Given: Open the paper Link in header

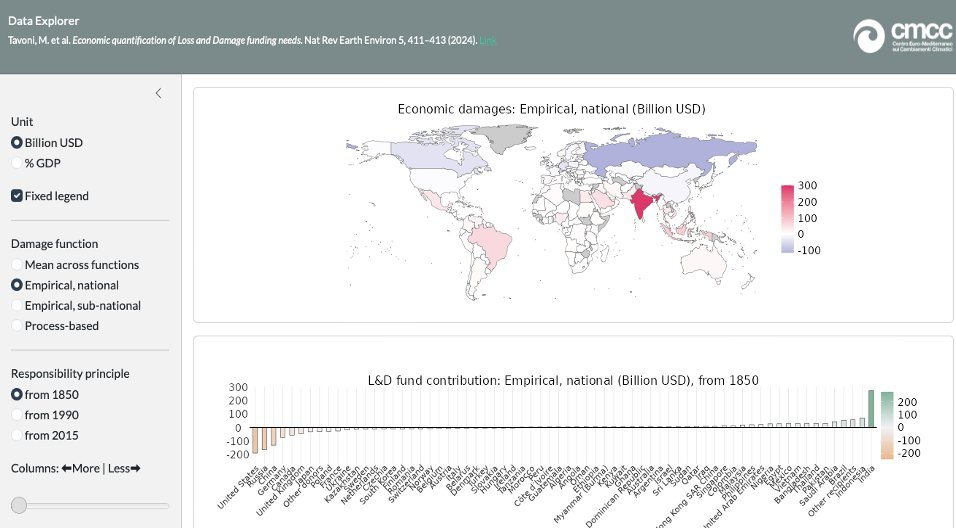Looking at the screenshot, I should (488, 41).
